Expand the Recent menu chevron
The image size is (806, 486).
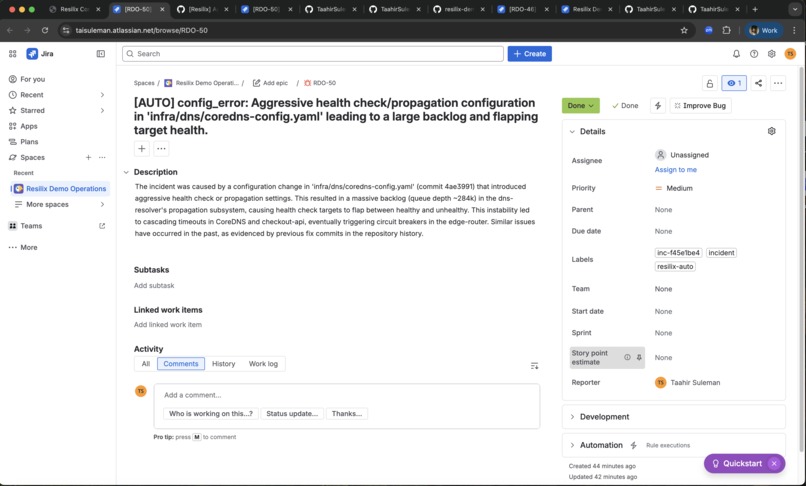click(x=102, y=95)
